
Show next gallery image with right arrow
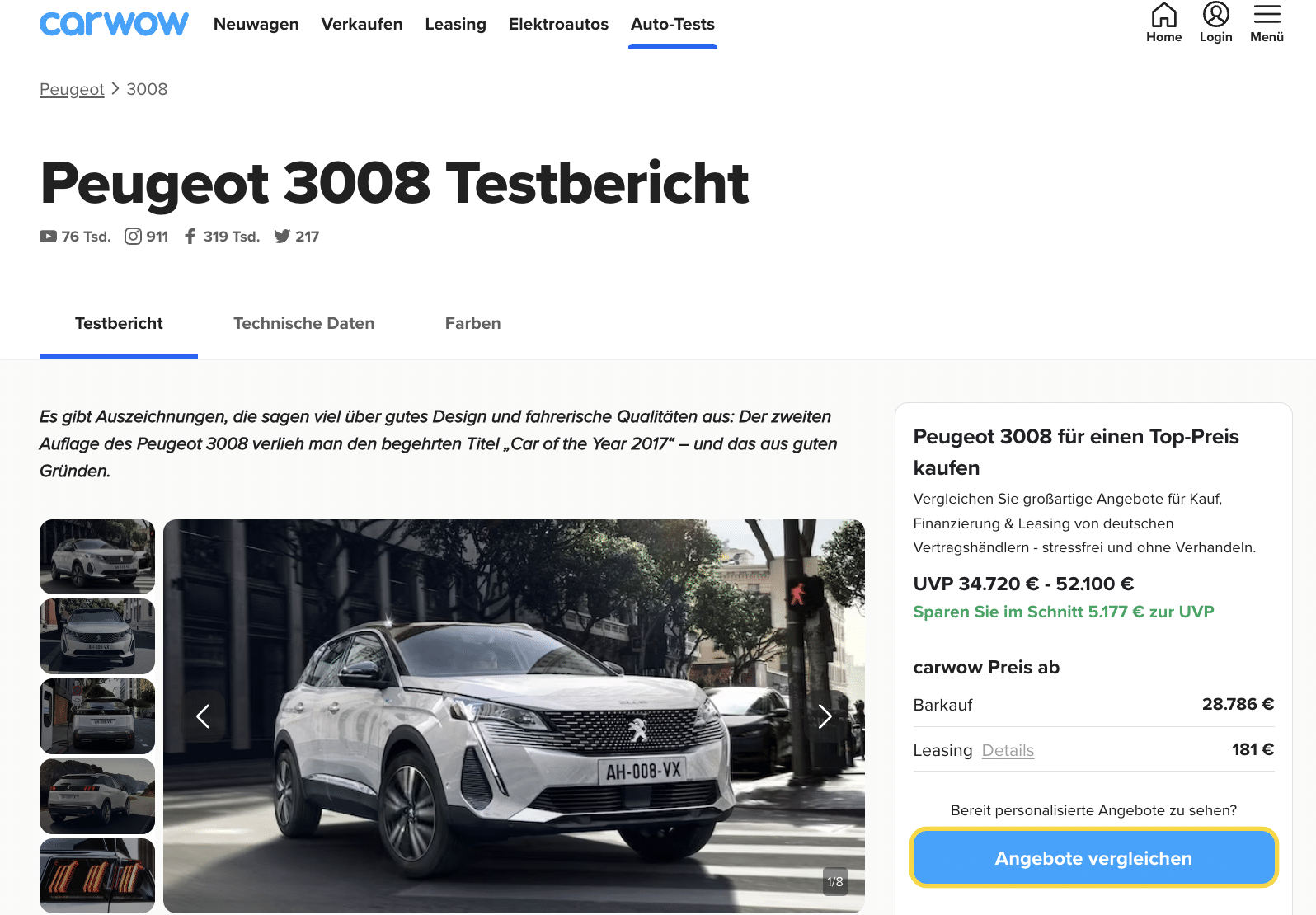[825, 716]
